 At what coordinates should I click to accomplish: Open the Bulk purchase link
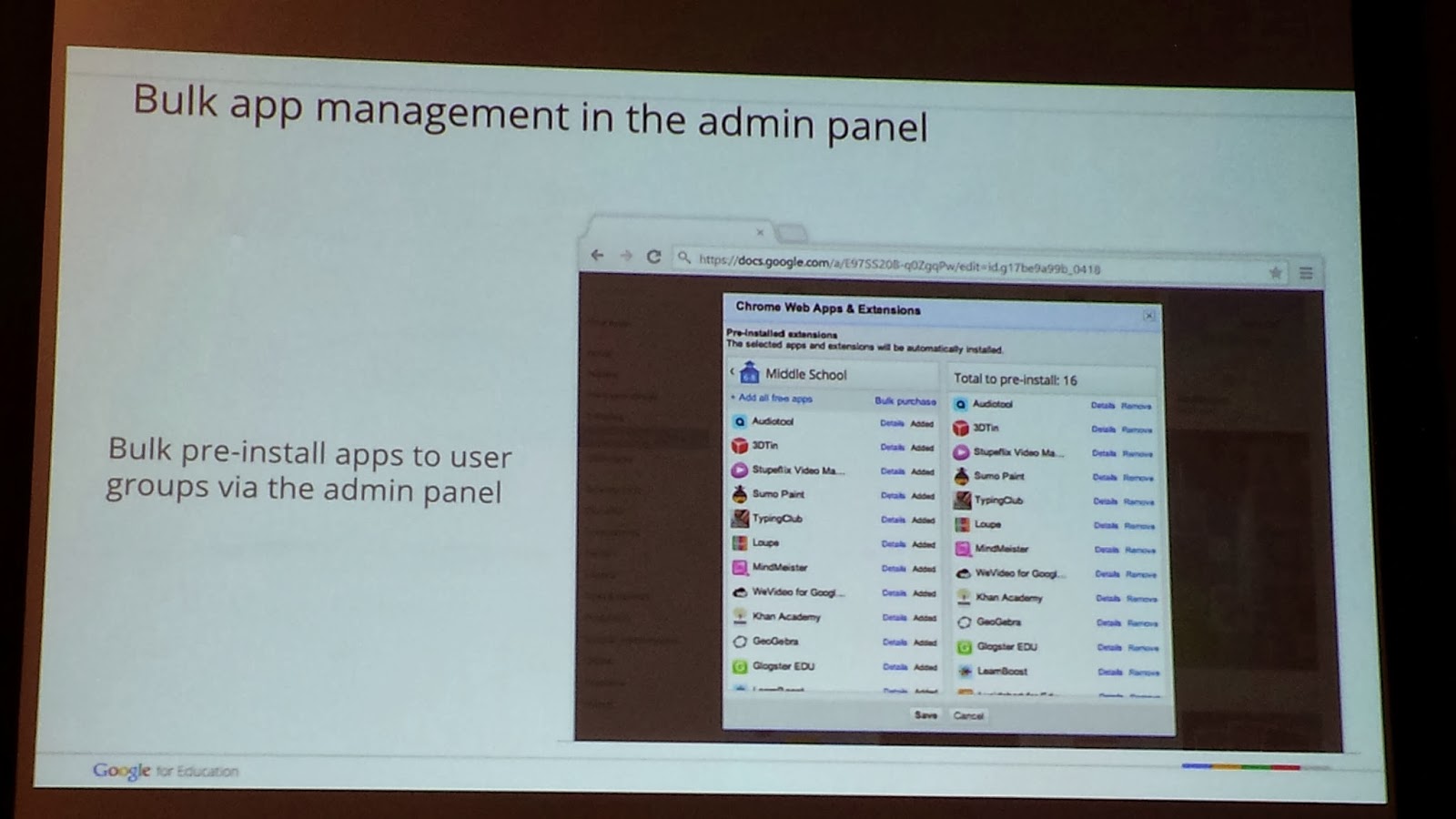(x=905, y=401)
